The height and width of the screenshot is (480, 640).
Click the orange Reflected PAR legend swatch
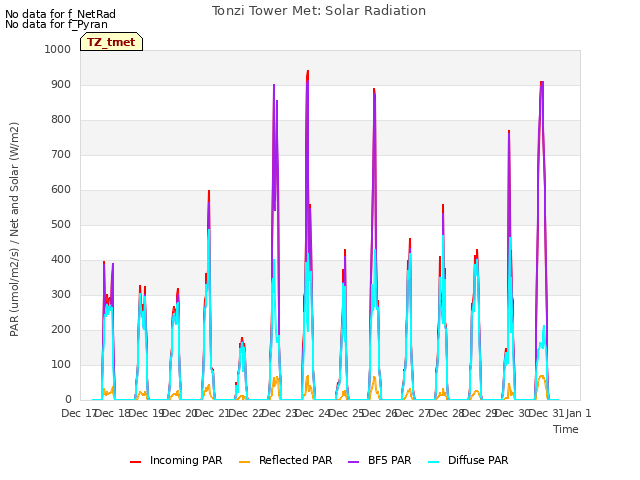[244, 461]
